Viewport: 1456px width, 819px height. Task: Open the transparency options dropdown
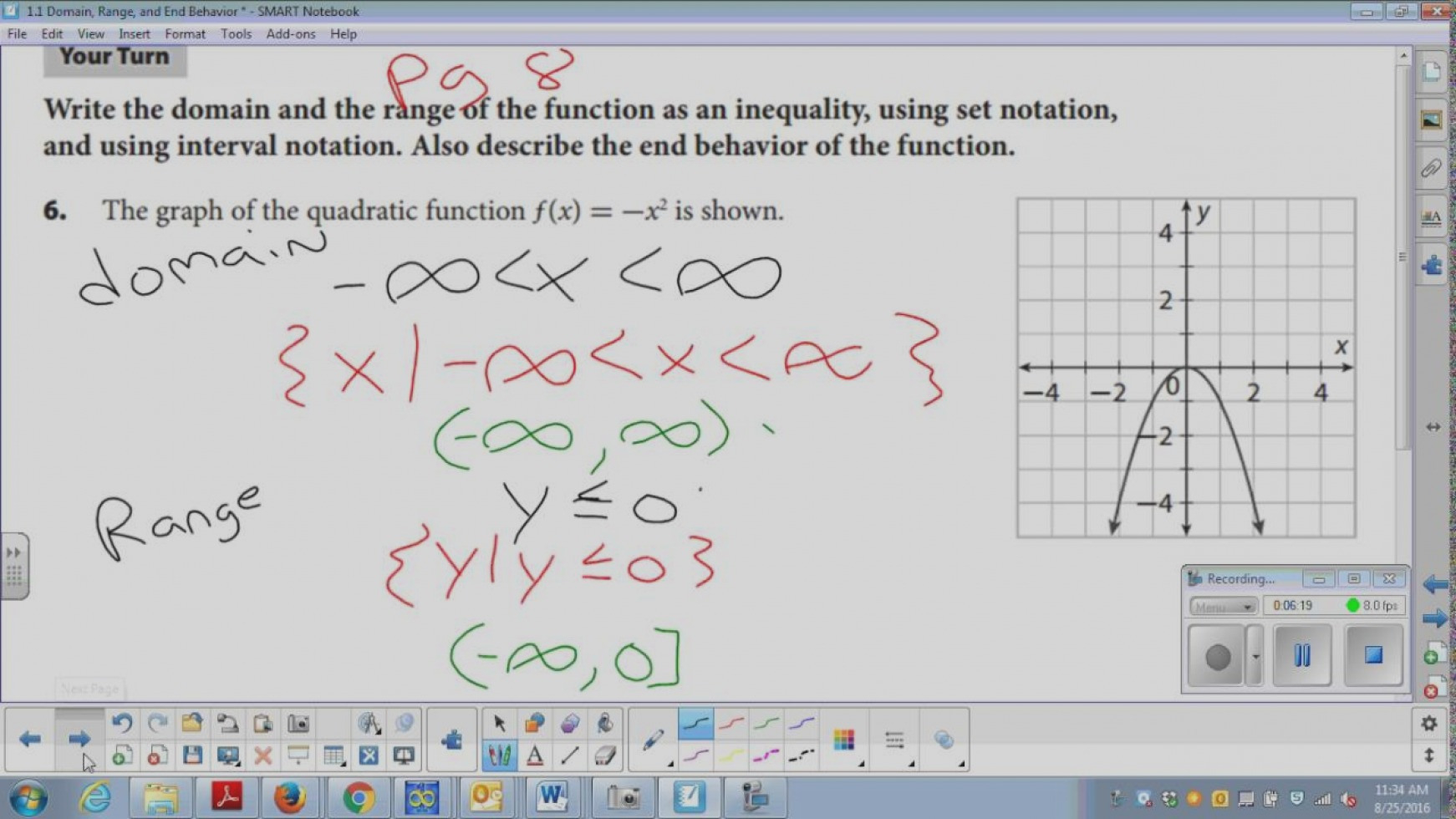coord(944,740)
